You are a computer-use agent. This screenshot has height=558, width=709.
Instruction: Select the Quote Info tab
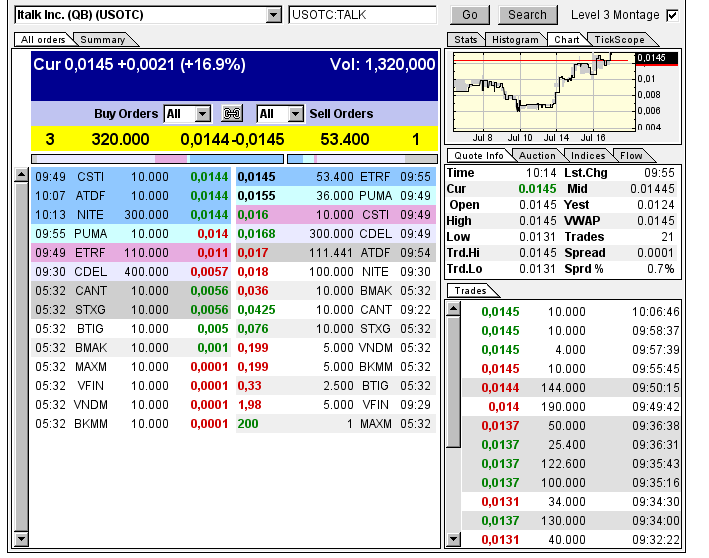pos(478,156)
